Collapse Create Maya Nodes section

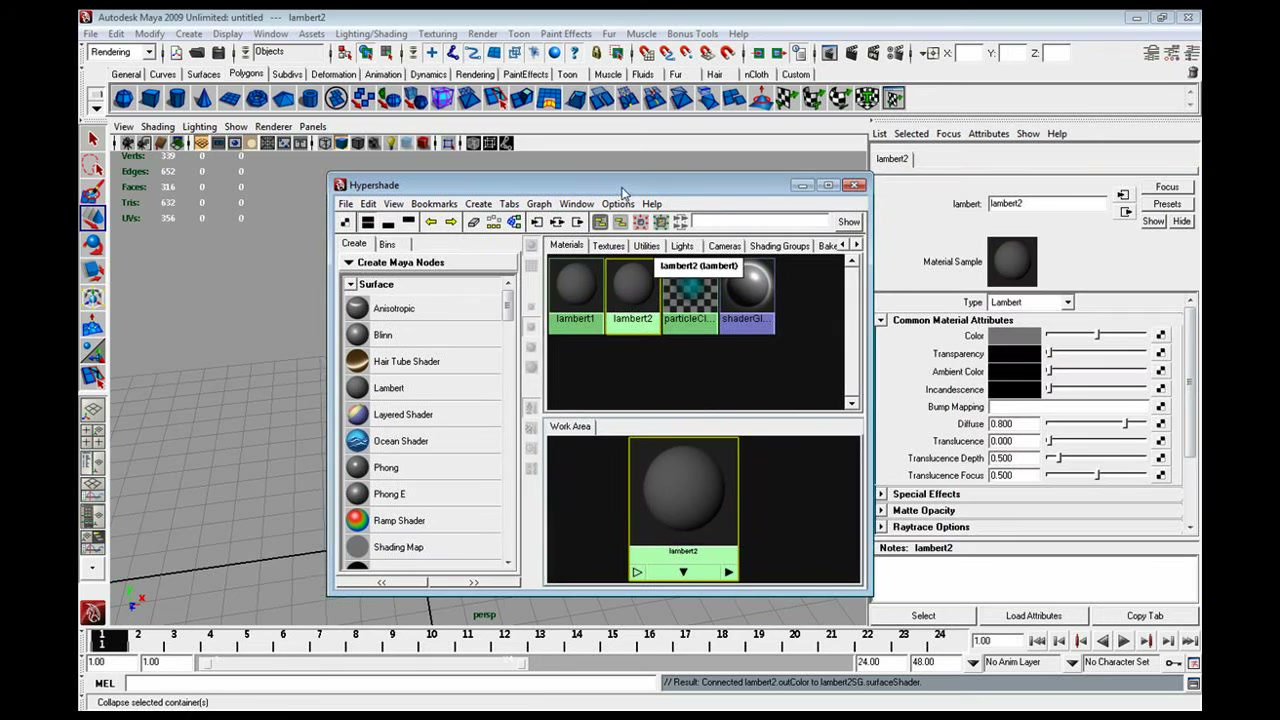[x=349, y=262]
